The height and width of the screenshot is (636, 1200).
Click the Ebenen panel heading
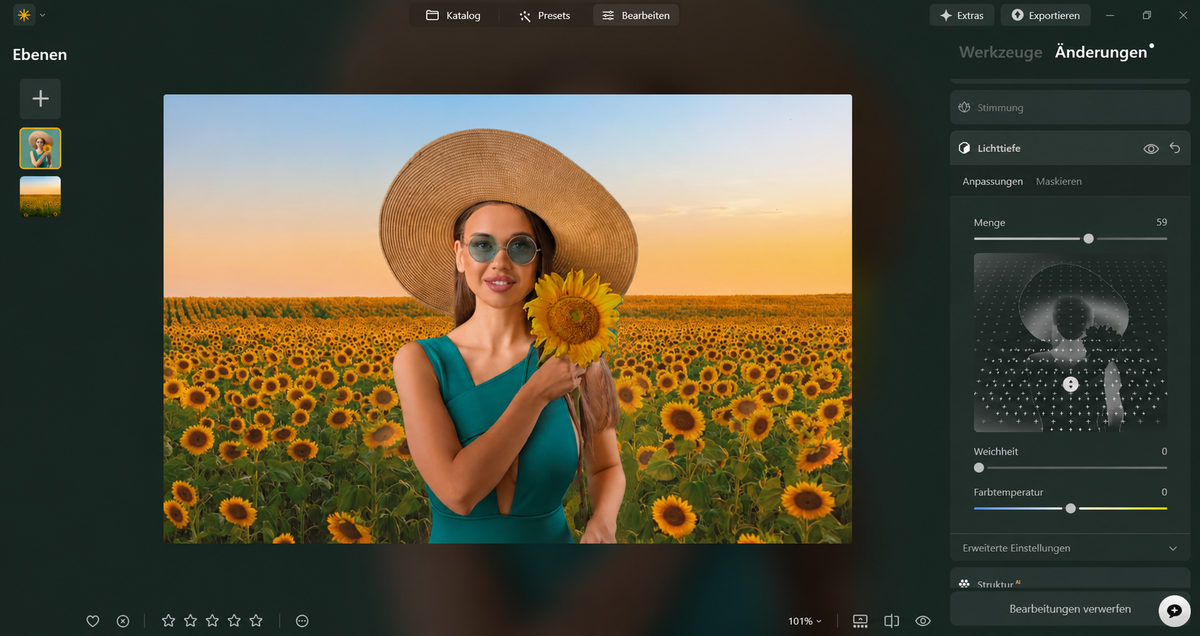coord(40,55)
